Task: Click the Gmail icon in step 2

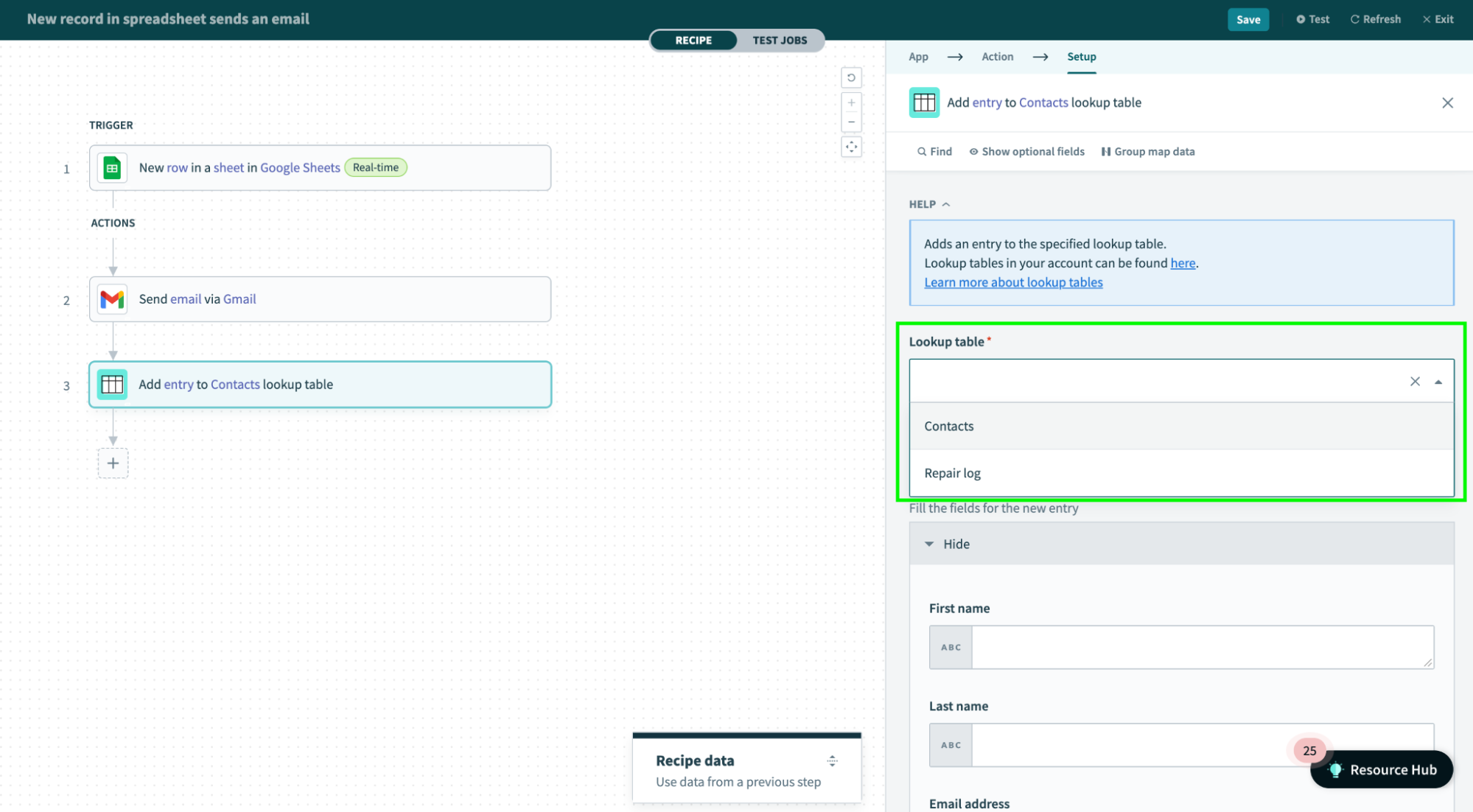Action: pos(112,299)
